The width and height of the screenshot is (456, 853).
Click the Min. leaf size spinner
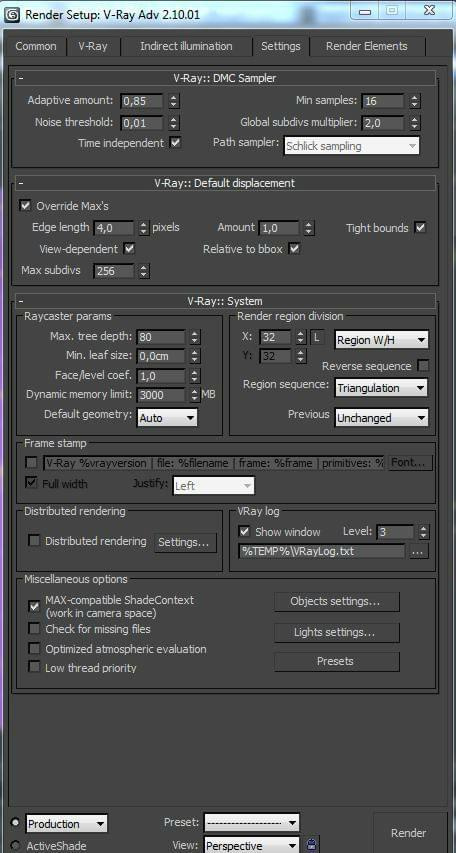click(195, 356)
